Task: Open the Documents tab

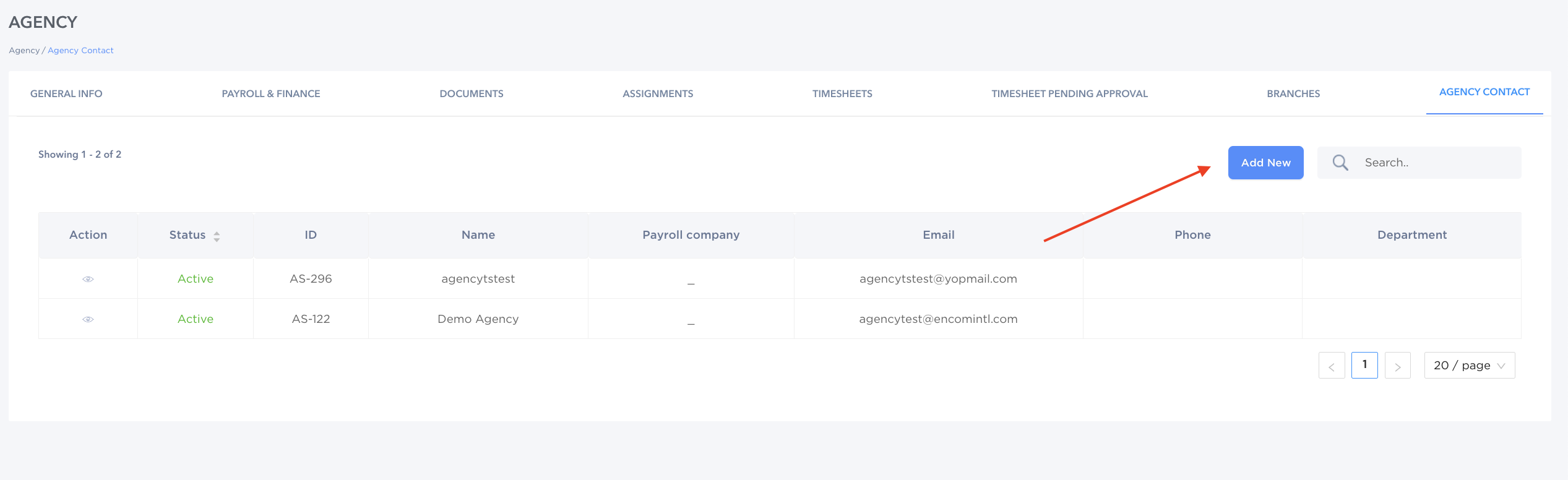Action: (472, 93)
